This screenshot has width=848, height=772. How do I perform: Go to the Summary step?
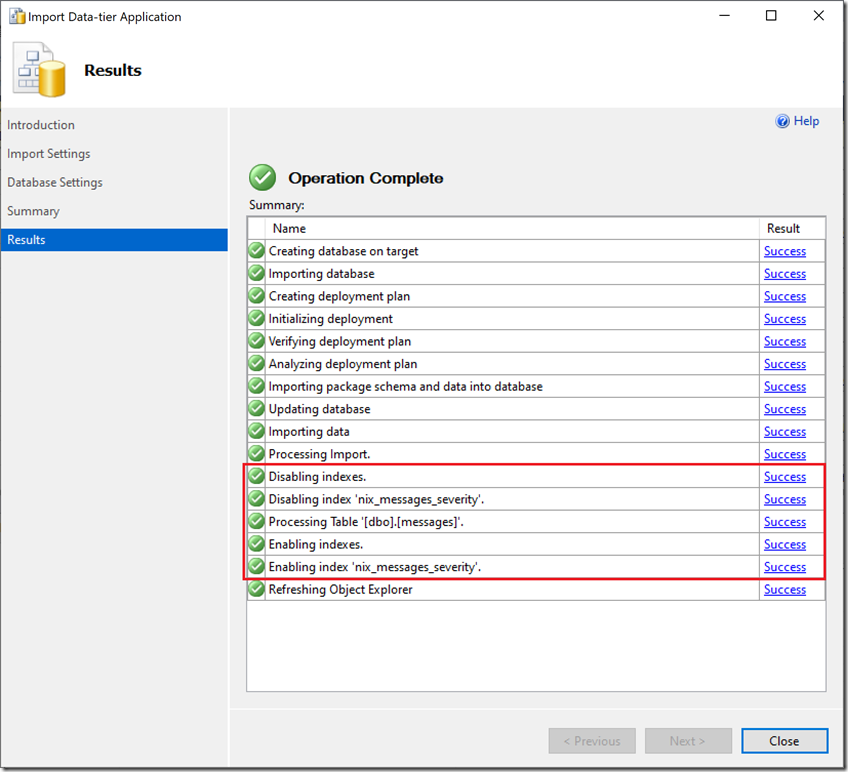tap(33, 211)
